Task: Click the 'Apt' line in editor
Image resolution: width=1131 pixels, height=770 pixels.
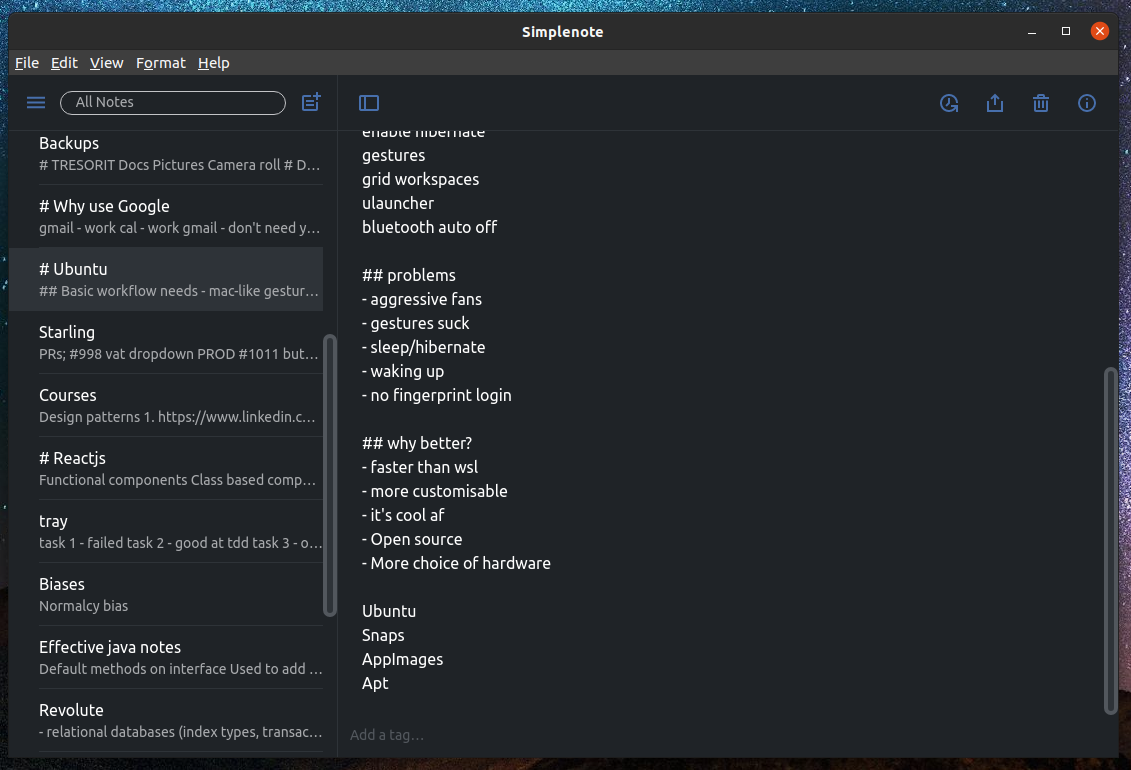Action: tap(375, 683)
